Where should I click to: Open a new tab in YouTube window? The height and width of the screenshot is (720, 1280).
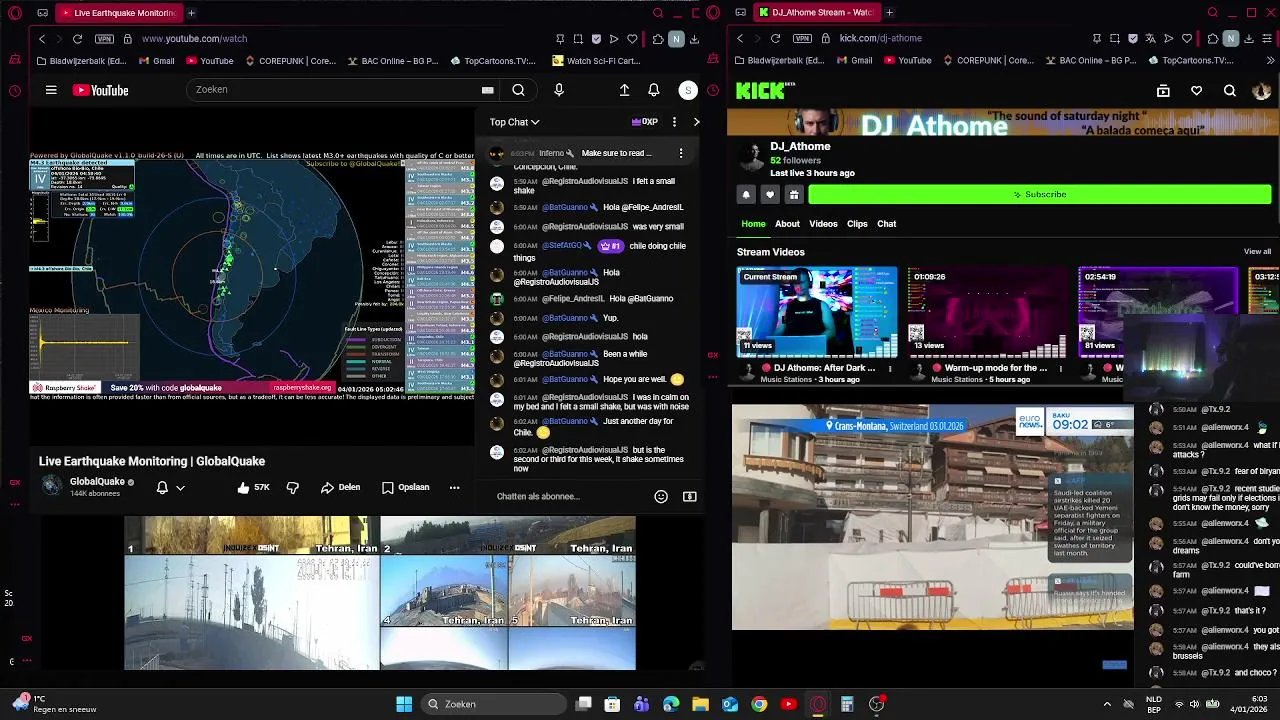click(191, 13)
